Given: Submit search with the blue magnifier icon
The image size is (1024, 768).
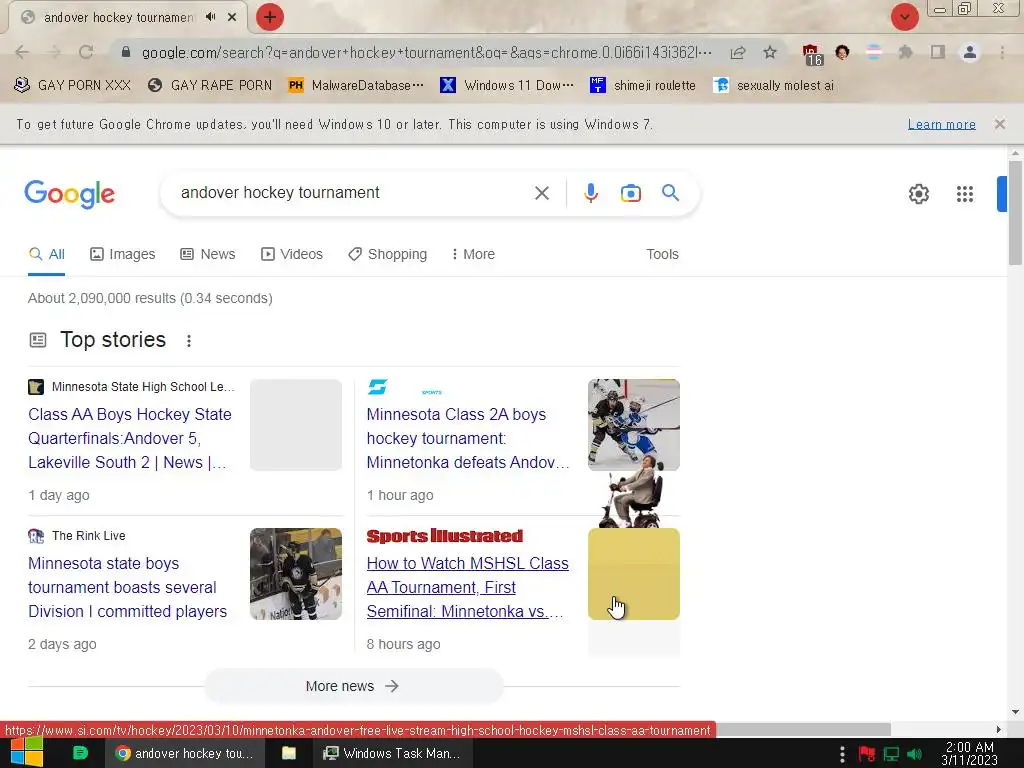Looking at the screenshot, I should tap(671, 193).
